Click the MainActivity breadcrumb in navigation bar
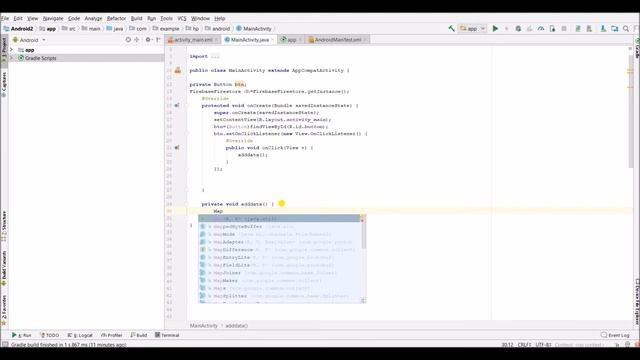The height and width of the screenshot is (360, 640). coord(253,29)
